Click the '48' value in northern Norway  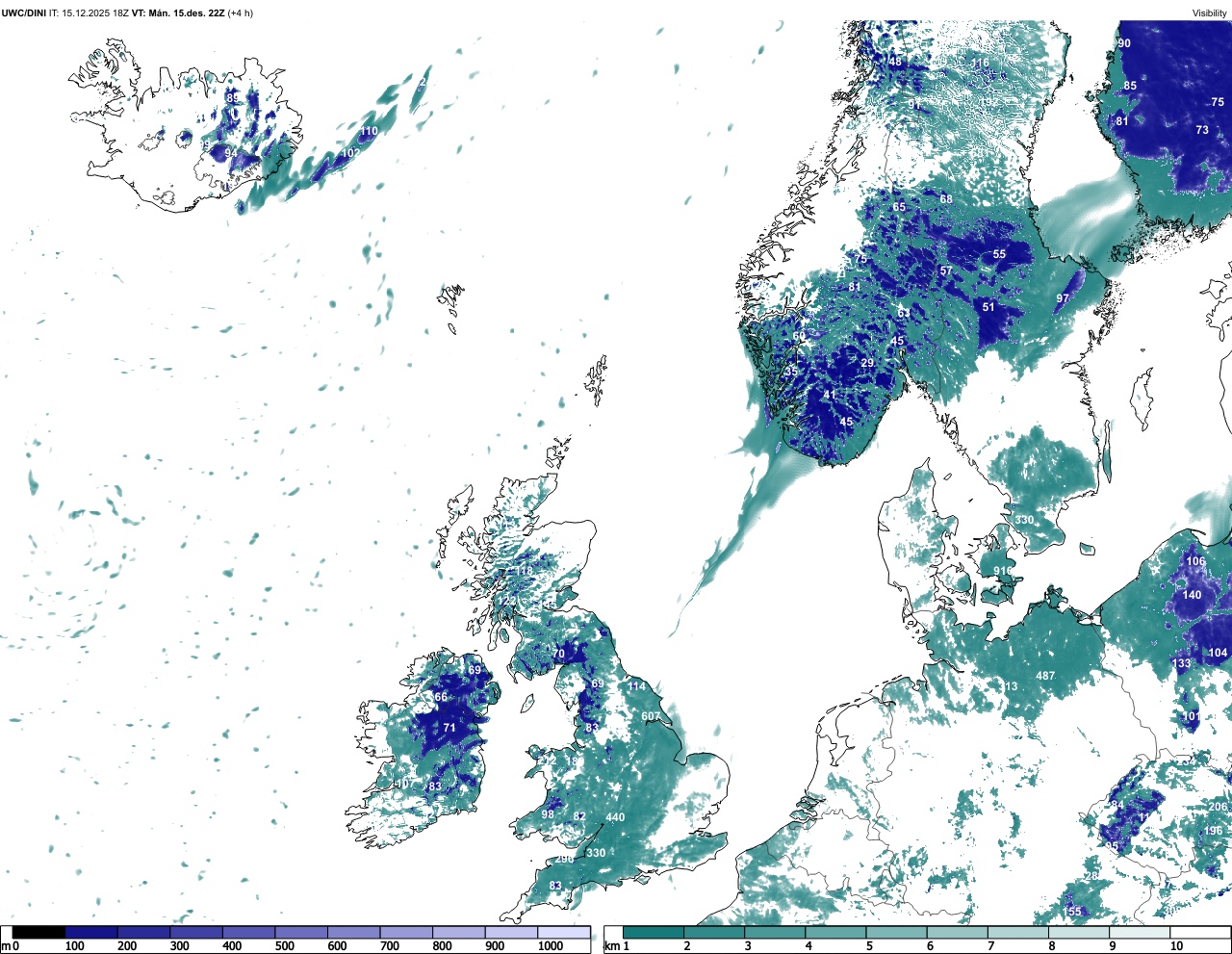(895, 63)
